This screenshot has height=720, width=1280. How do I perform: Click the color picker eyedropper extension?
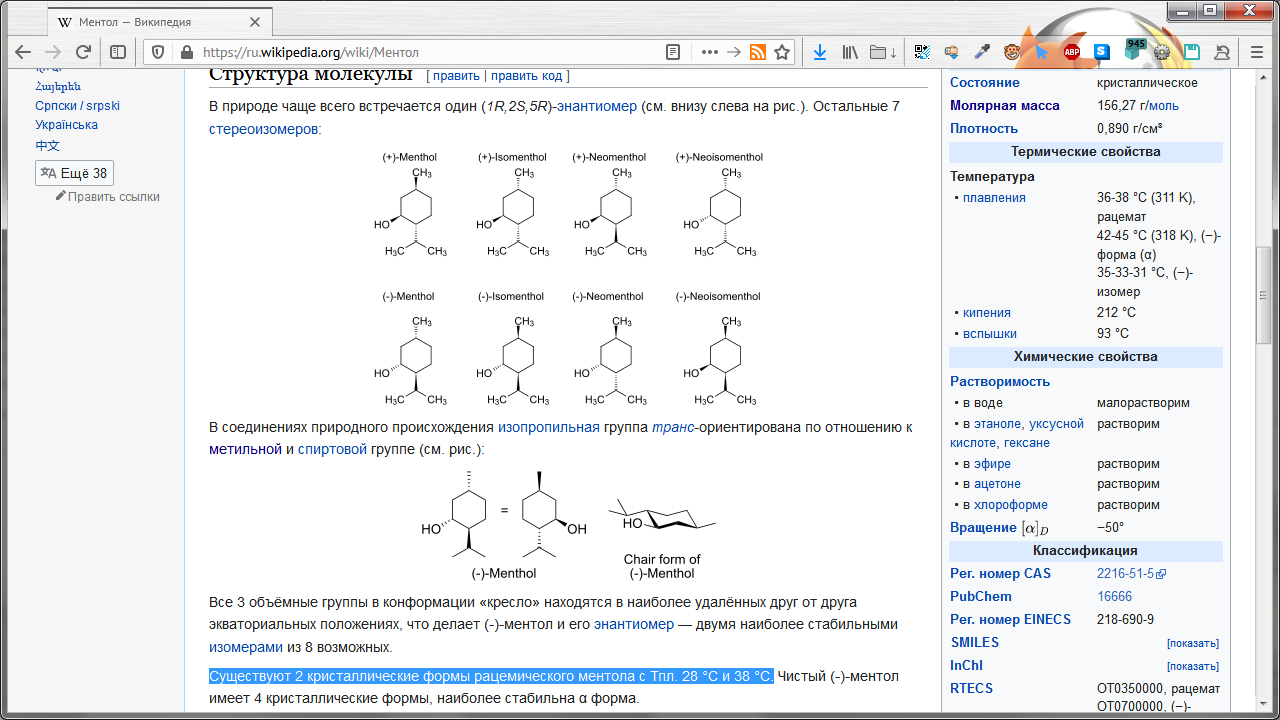click(x=982, y=52)
